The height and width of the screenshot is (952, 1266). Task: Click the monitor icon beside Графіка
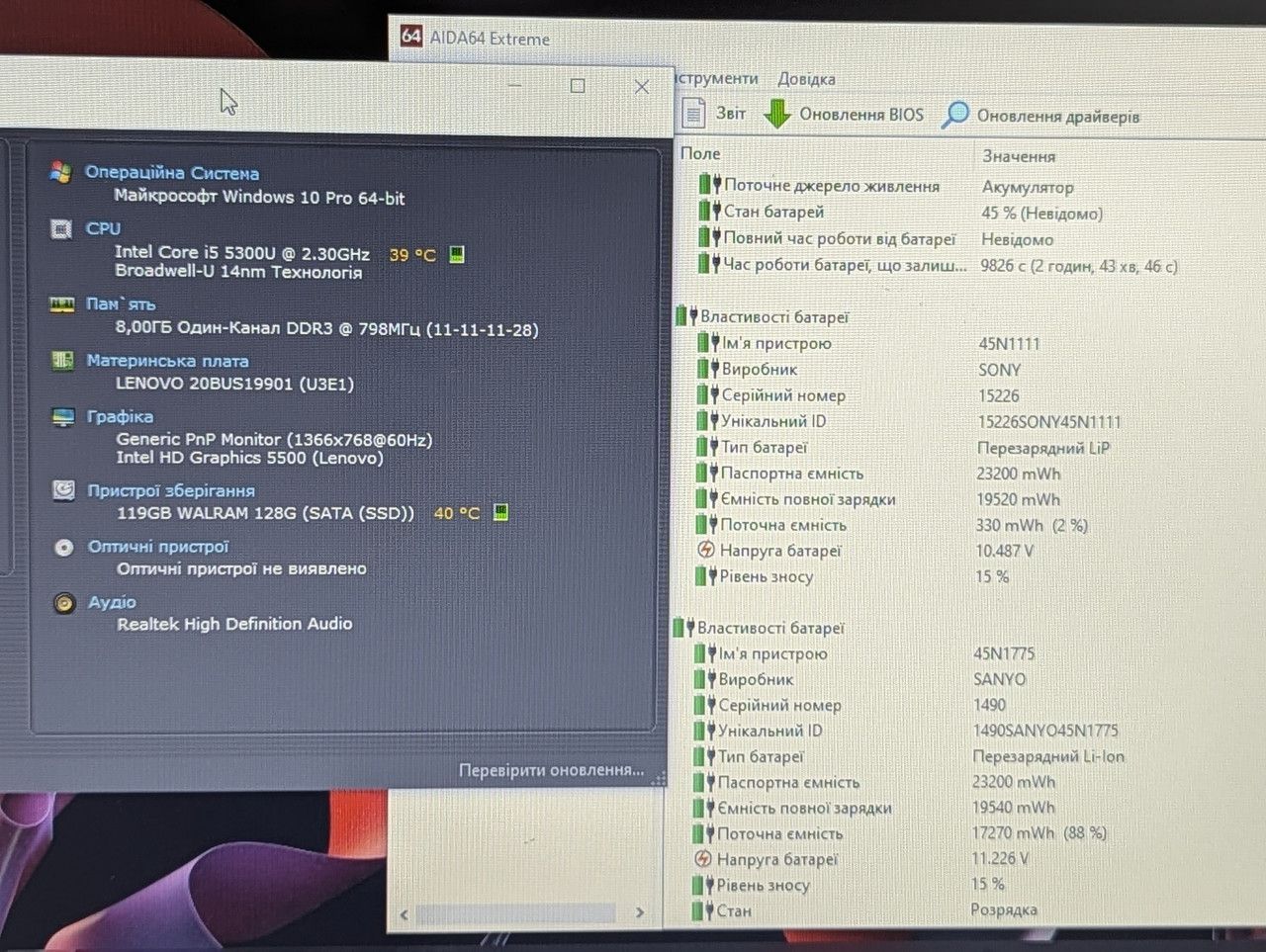(x=63, y=417)
